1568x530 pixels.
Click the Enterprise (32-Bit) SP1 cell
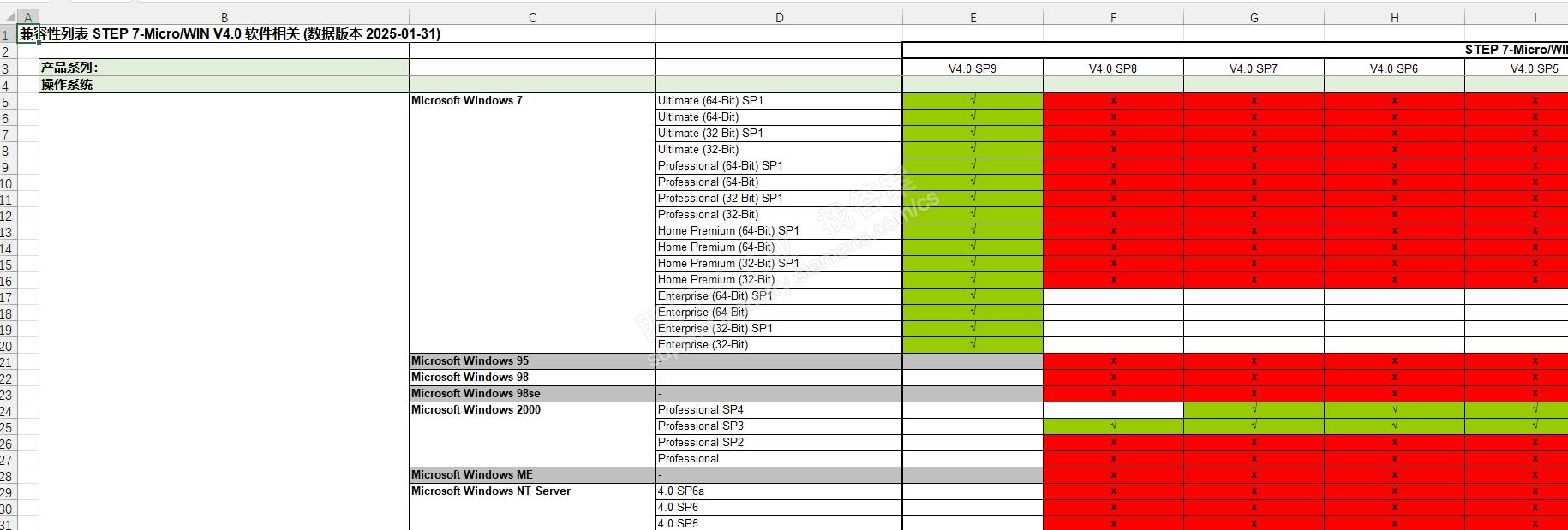click(779, 329)
